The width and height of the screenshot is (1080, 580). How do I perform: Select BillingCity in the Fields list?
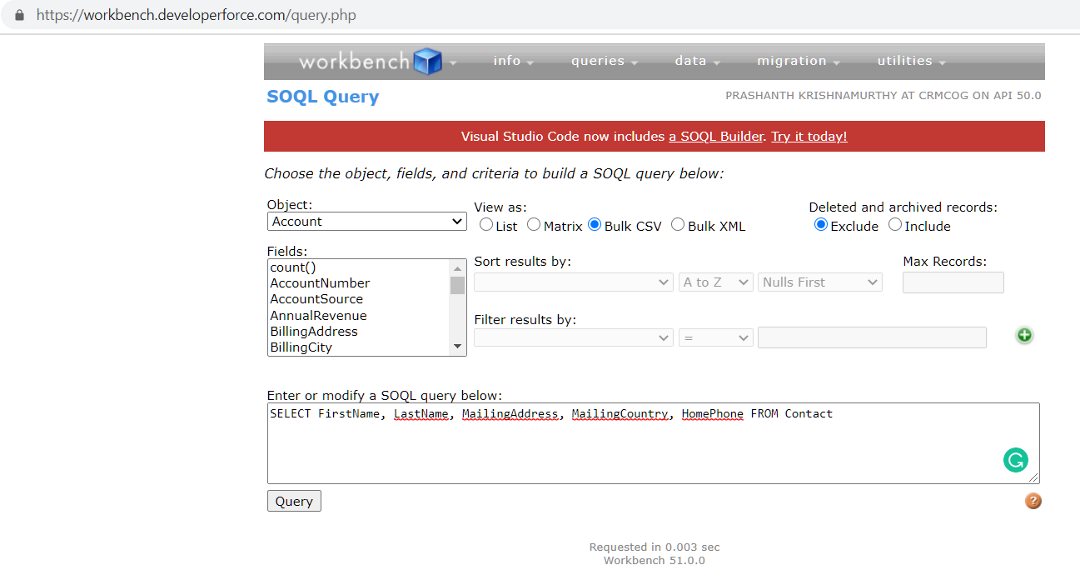click(301, 347)
